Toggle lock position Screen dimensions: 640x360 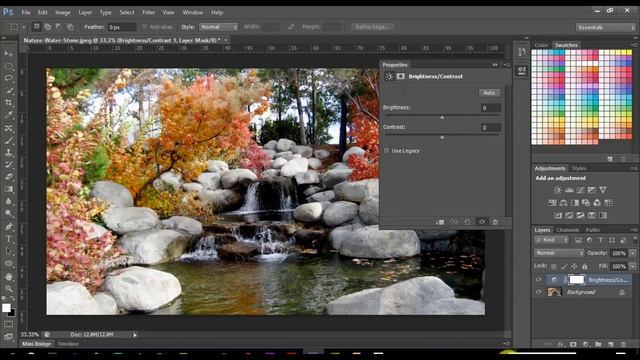point(574,266)
